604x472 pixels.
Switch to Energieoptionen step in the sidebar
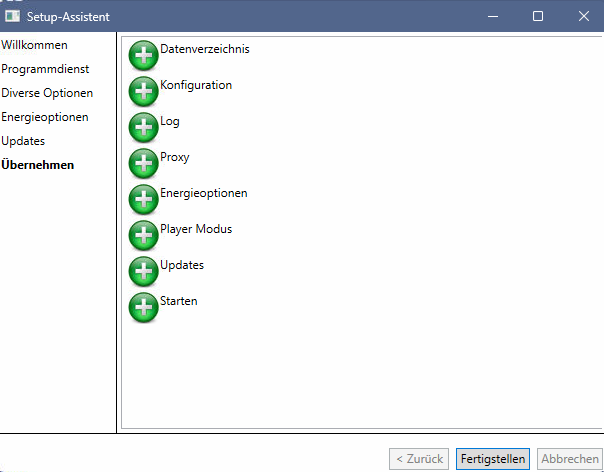point(45,117)
